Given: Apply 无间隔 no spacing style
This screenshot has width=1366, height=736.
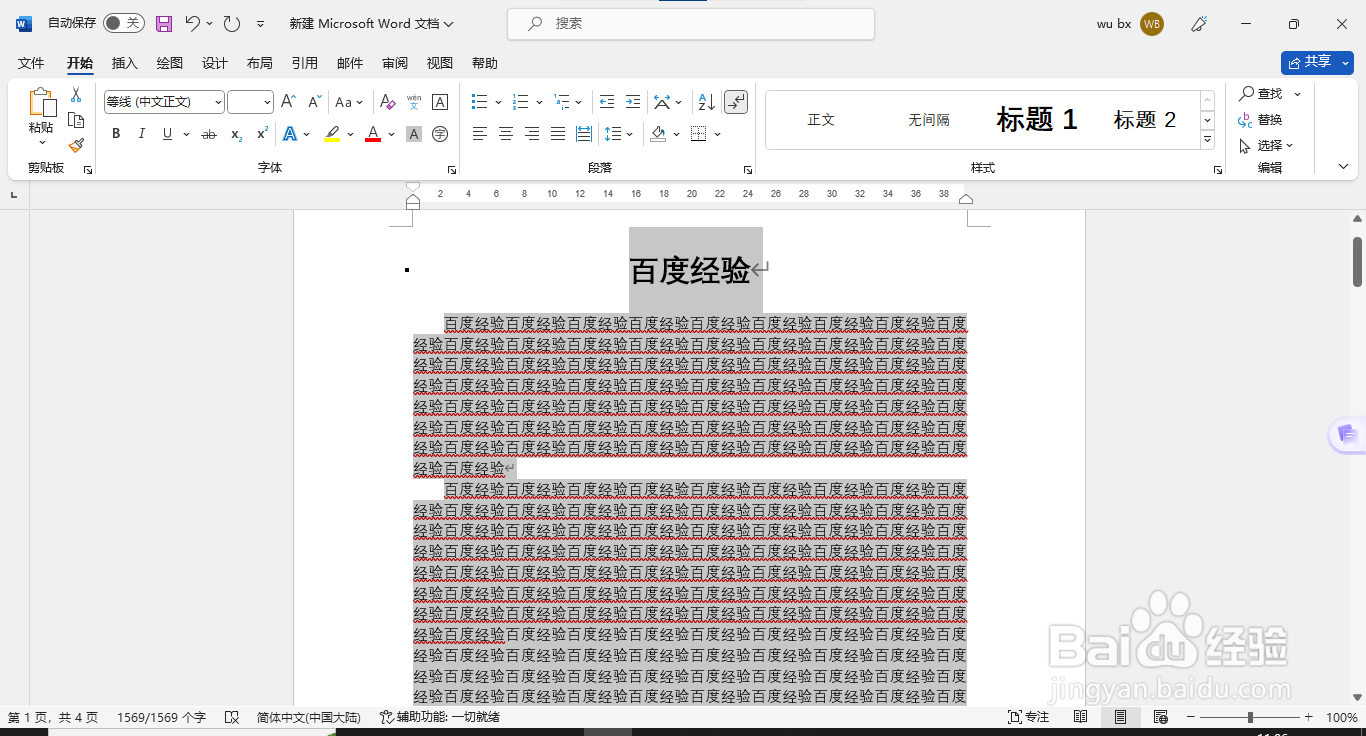Looking at the screenshot, I should click(x=929, y=120).
